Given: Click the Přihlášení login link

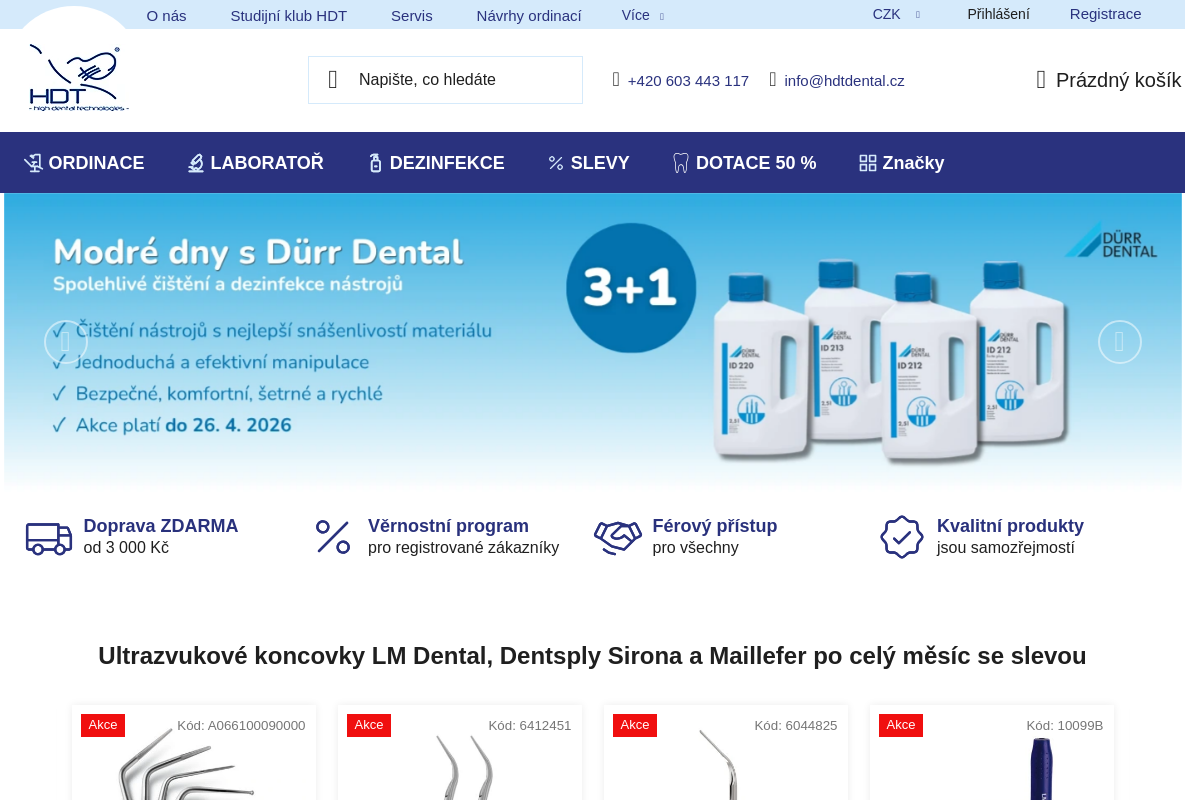Looking at the screenshot, I should (998, 14).
